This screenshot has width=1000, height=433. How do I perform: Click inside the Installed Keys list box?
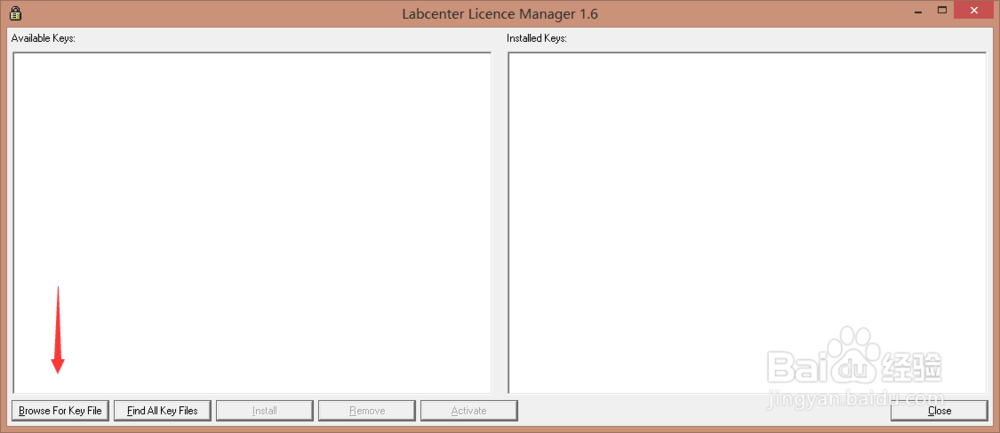click(x=747, y=223)
